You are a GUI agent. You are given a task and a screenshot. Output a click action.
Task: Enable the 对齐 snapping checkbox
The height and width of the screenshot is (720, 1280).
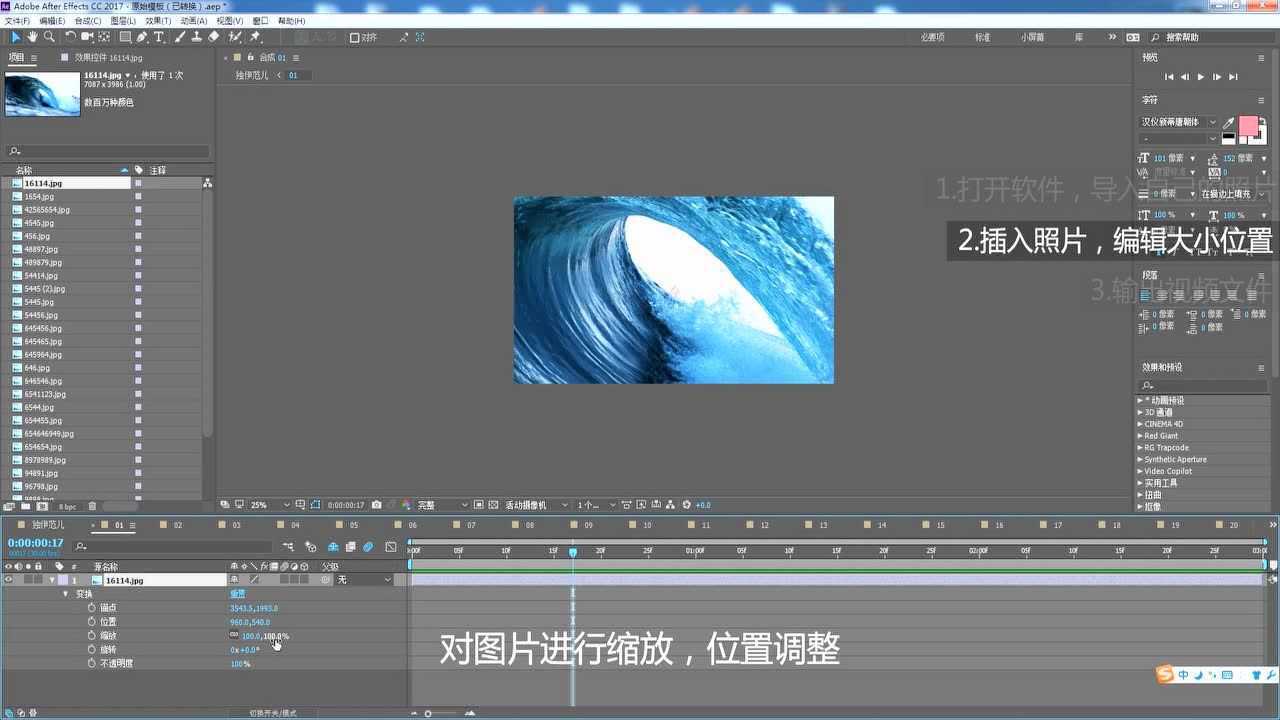pyautogui.click(x=355, y=38)
